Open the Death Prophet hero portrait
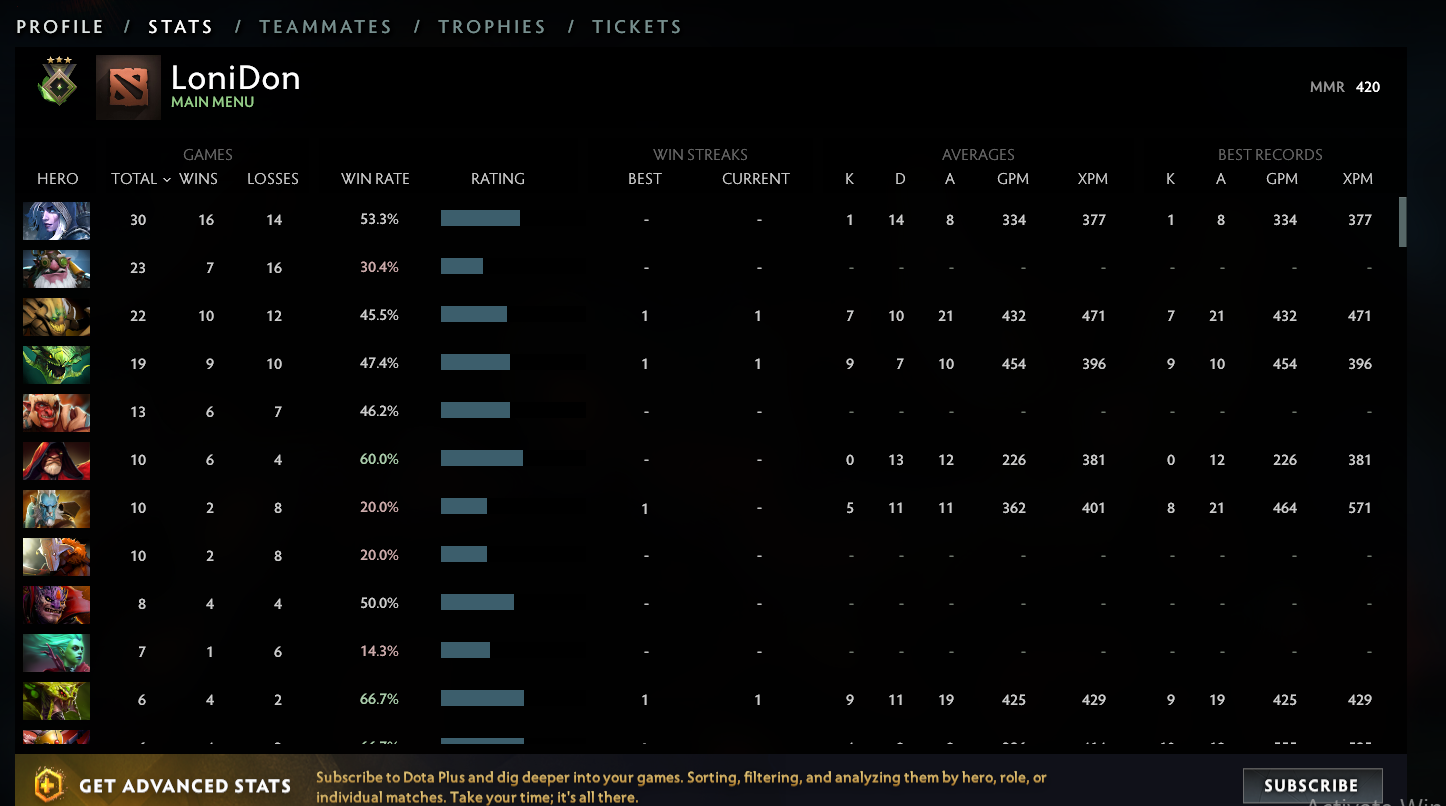Image resolution: width=1446 pixels, height=806 pixels. (x=57, y=651)
